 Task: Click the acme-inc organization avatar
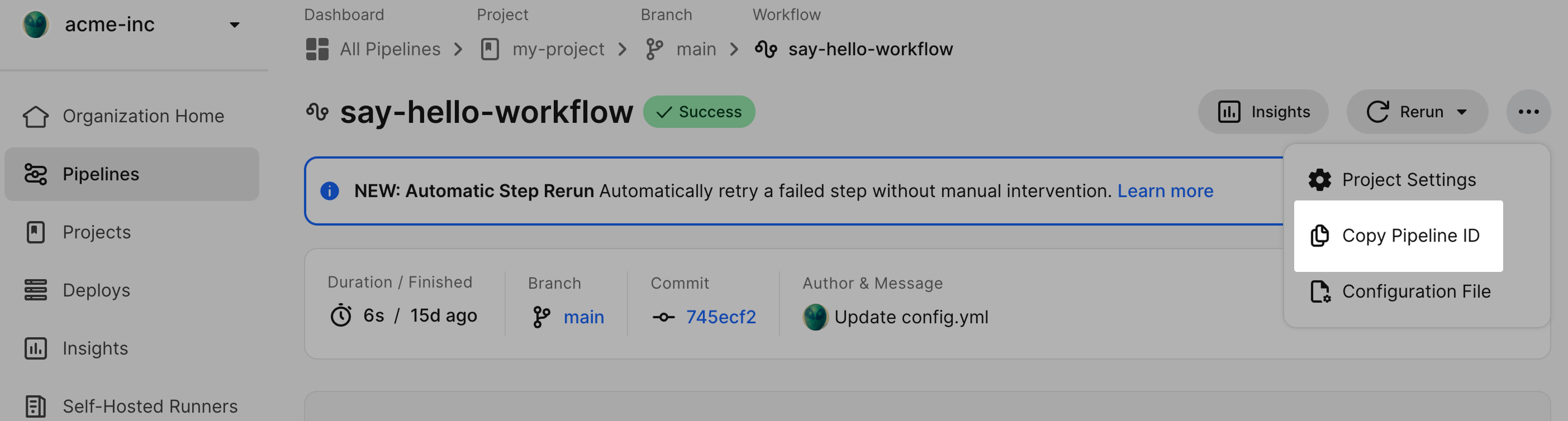[x=35, y=25]
